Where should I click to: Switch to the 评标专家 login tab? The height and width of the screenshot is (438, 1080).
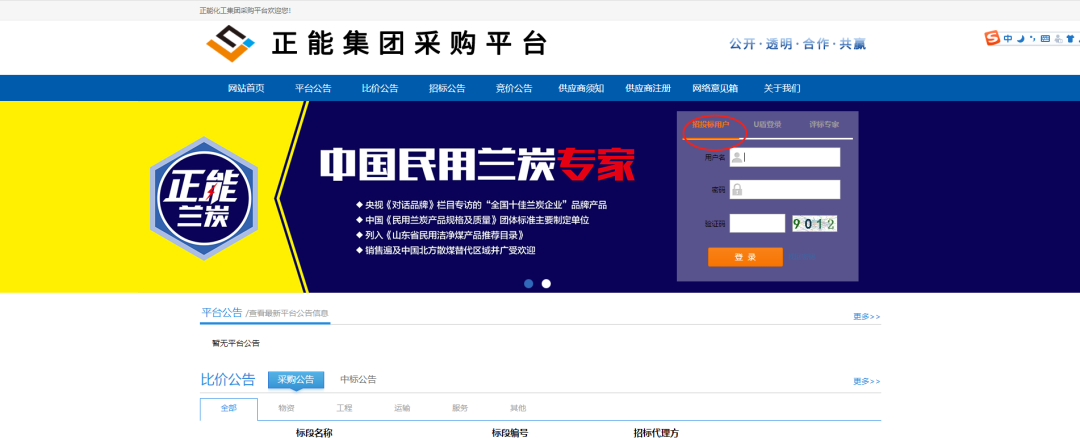[824, 125]
